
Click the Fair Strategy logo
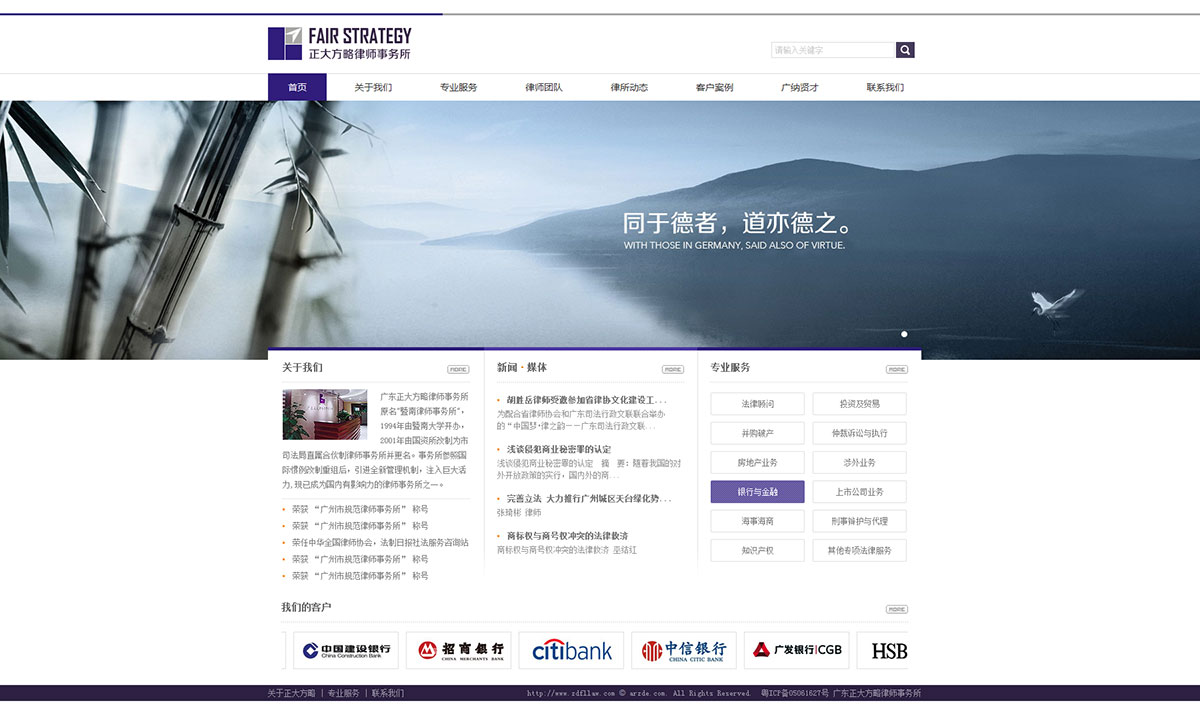coord(340,44)
